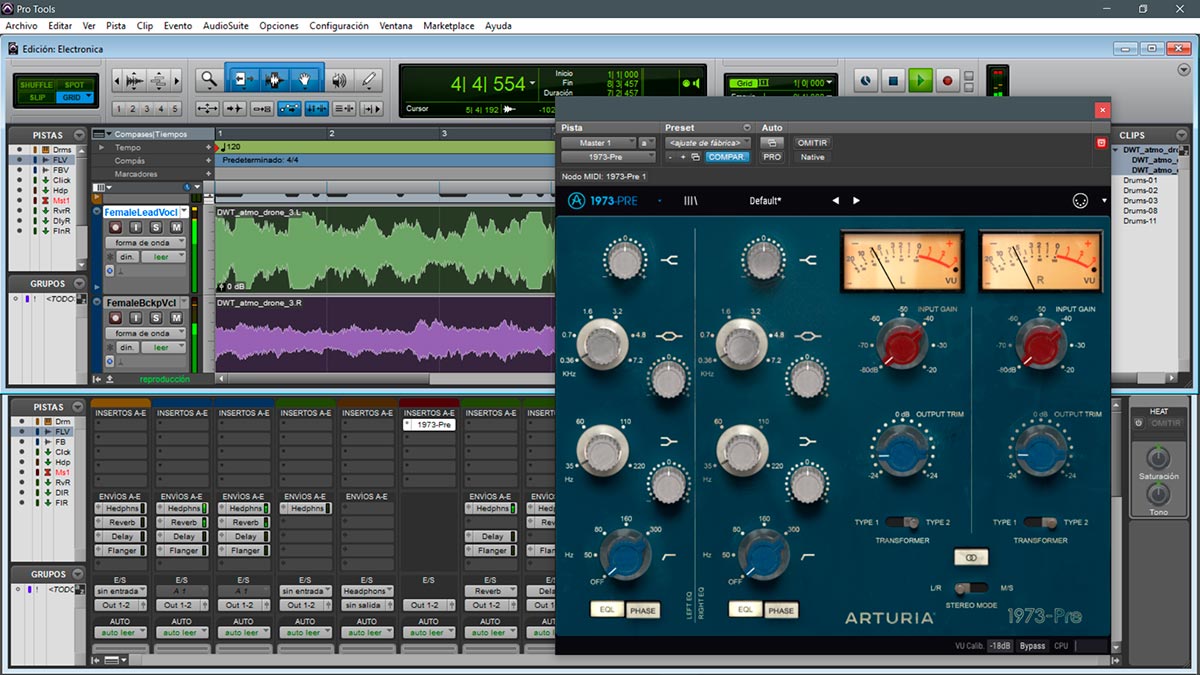Open the PISTAS list options menu in Edit window
This screenshot has height=675, width=1200.
pyautogui.click(x=79, y=135)
